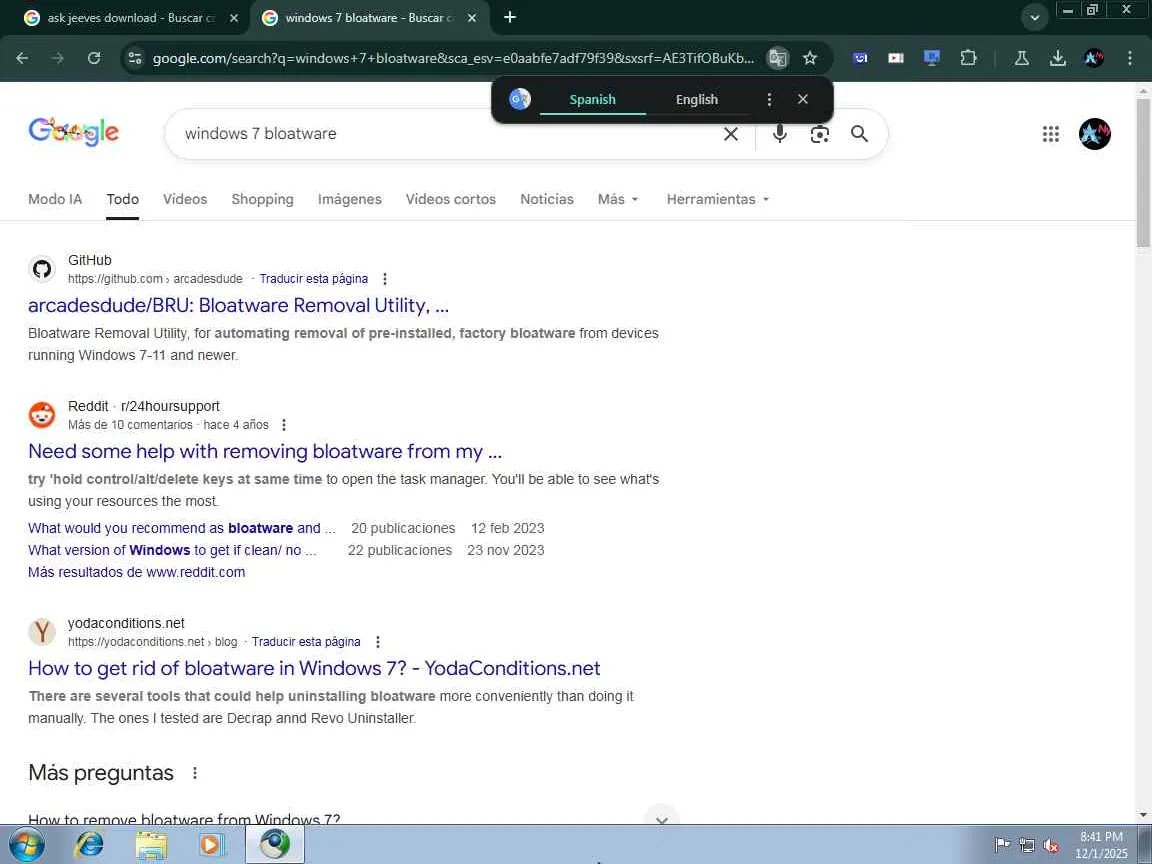Open arcadesdude/BRU Bloatware Removal Utility result
1152x864 pixels.
[238, 305]
